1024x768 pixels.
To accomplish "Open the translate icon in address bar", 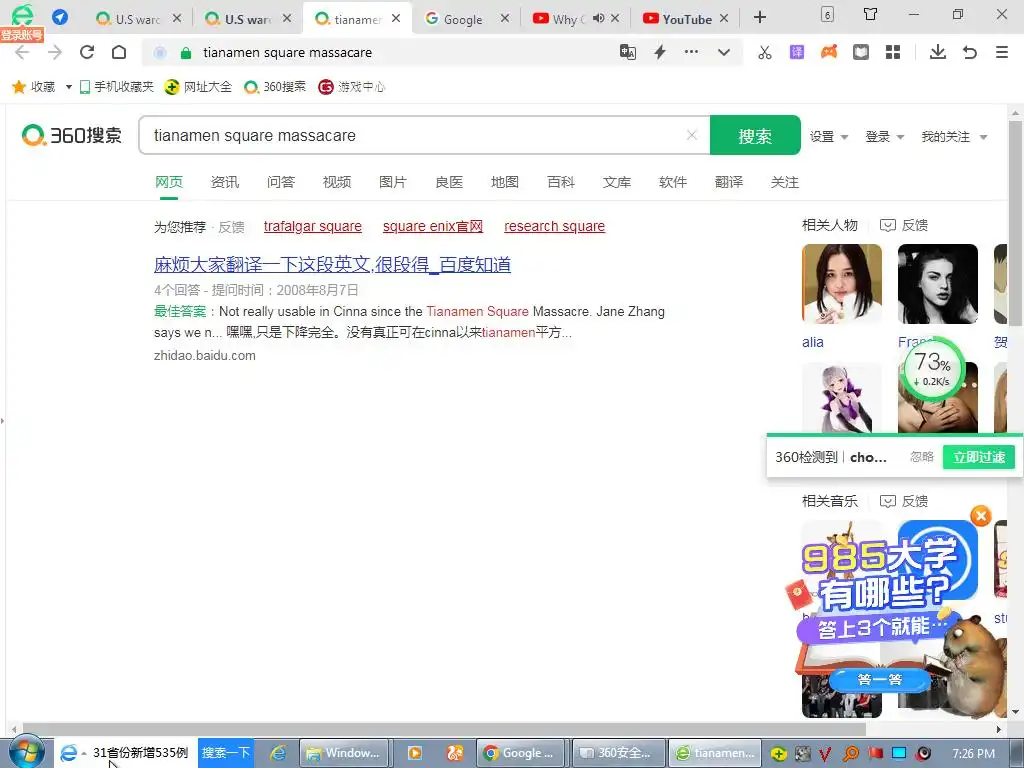I will 628,52.
